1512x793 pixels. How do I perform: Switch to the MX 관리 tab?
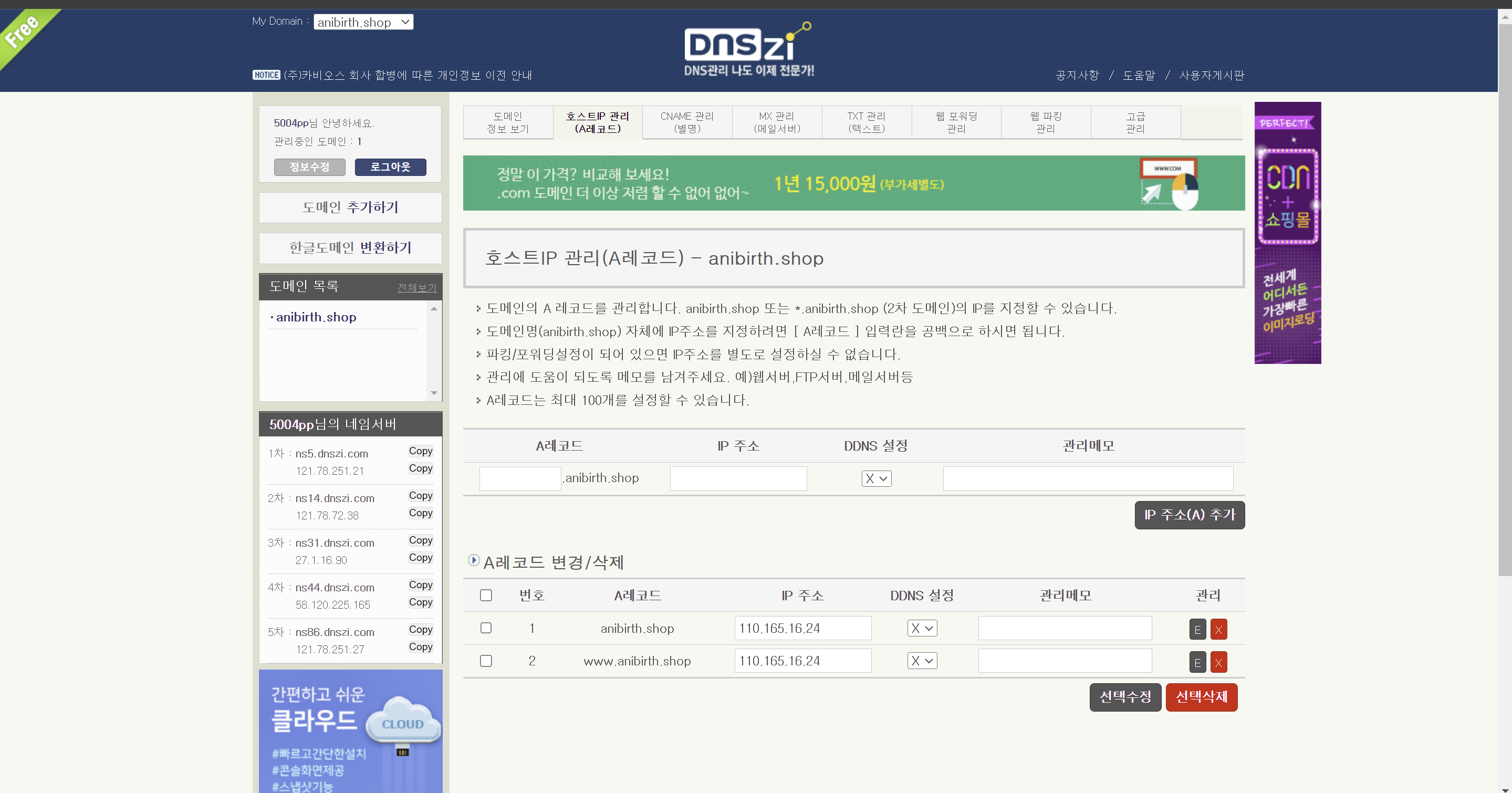[x=777, y=122]
